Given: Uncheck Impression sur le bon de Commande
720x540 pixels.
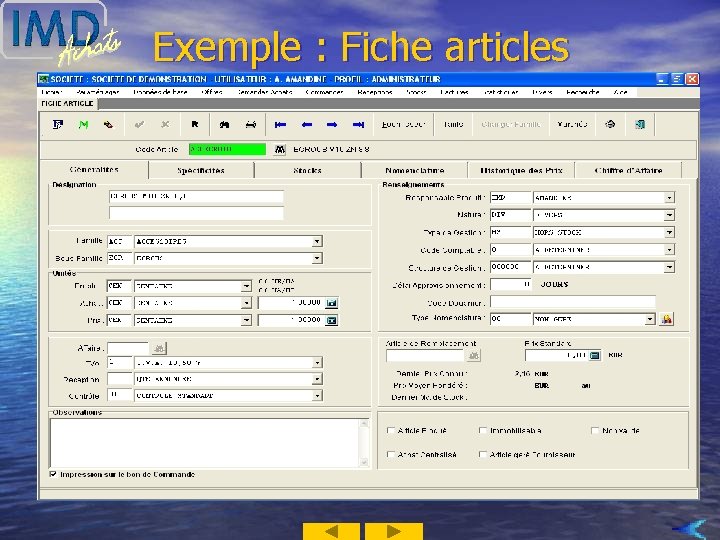Looking at the screenshot, I should coord(53,474).
